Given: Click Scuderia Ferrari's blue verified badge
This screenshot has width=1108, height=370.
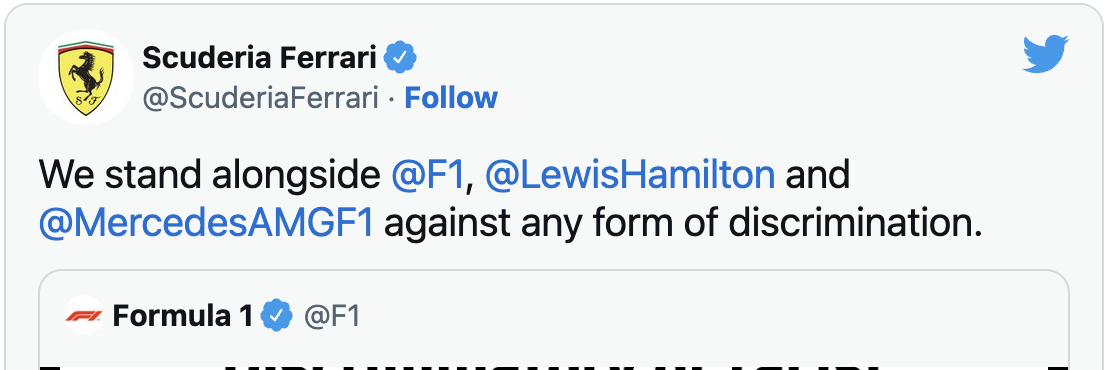Looking at the screenshot, I should [x=400, y=58].
